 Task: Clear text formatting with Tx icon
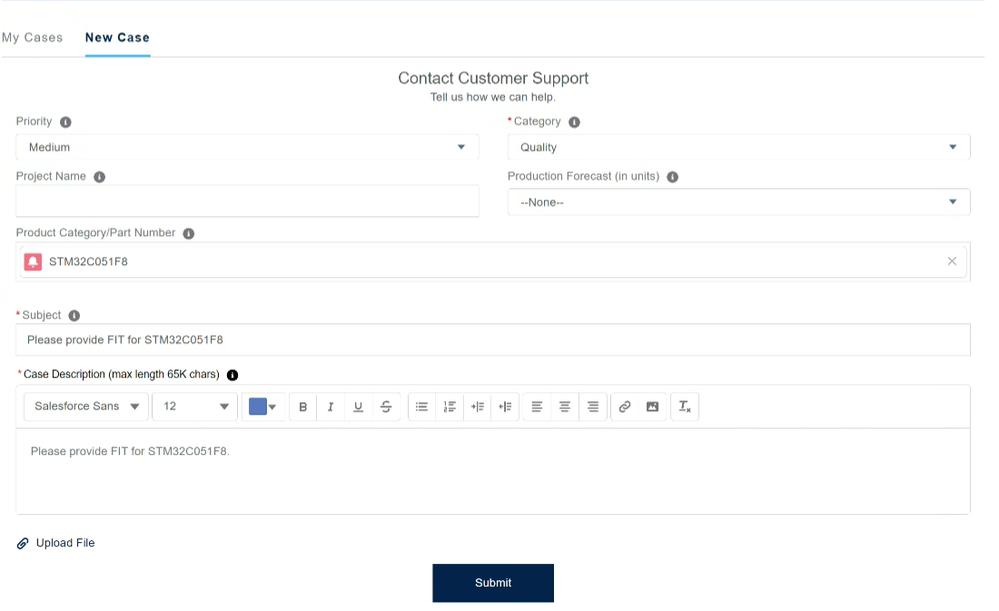click(685, 406)
